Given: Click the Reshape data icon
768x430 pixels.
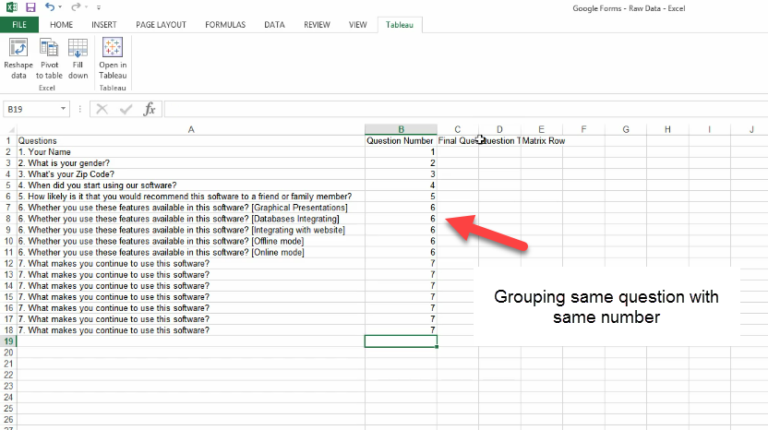Looking at the screenshot, I should (x=18, y=48).
